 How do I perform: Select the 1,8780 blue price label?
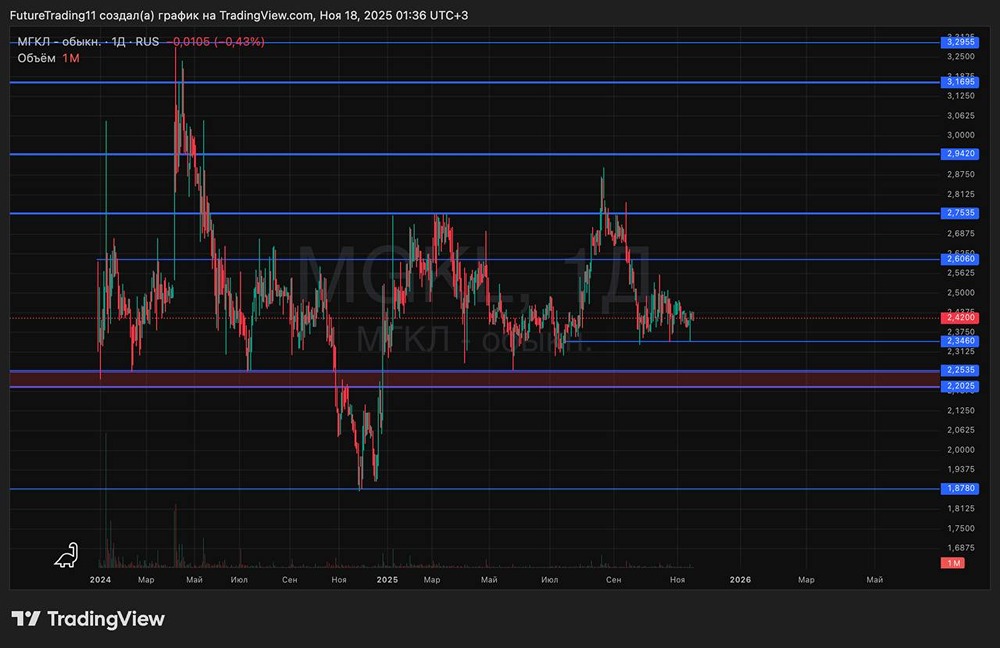click(x=960, y=489)
